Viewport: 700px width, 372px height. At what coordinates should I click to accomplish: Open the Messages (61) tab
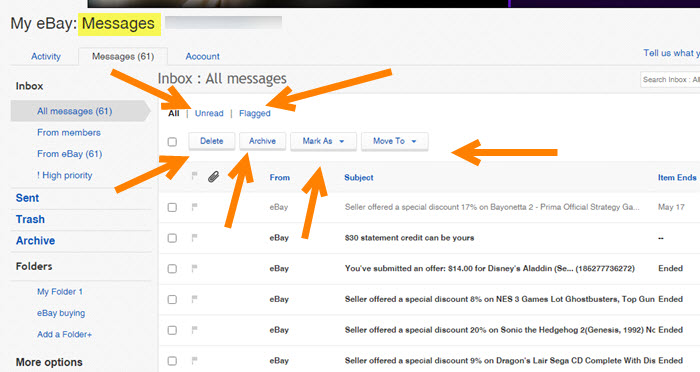123,56
